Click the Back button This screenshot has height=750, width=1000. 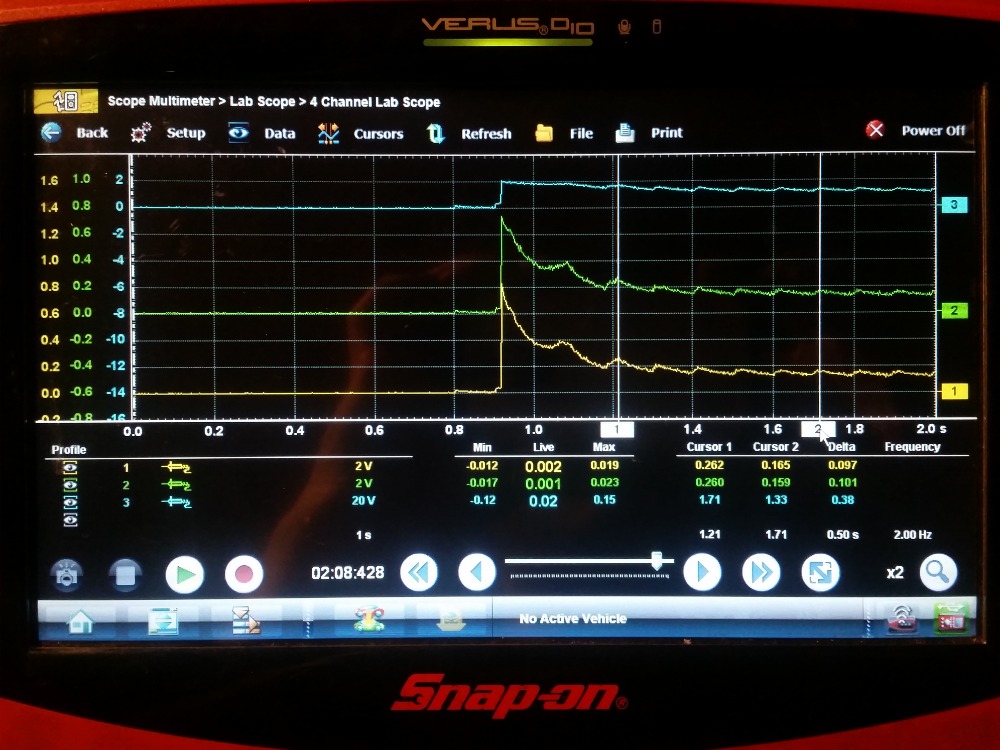click(x=75, y=133)
